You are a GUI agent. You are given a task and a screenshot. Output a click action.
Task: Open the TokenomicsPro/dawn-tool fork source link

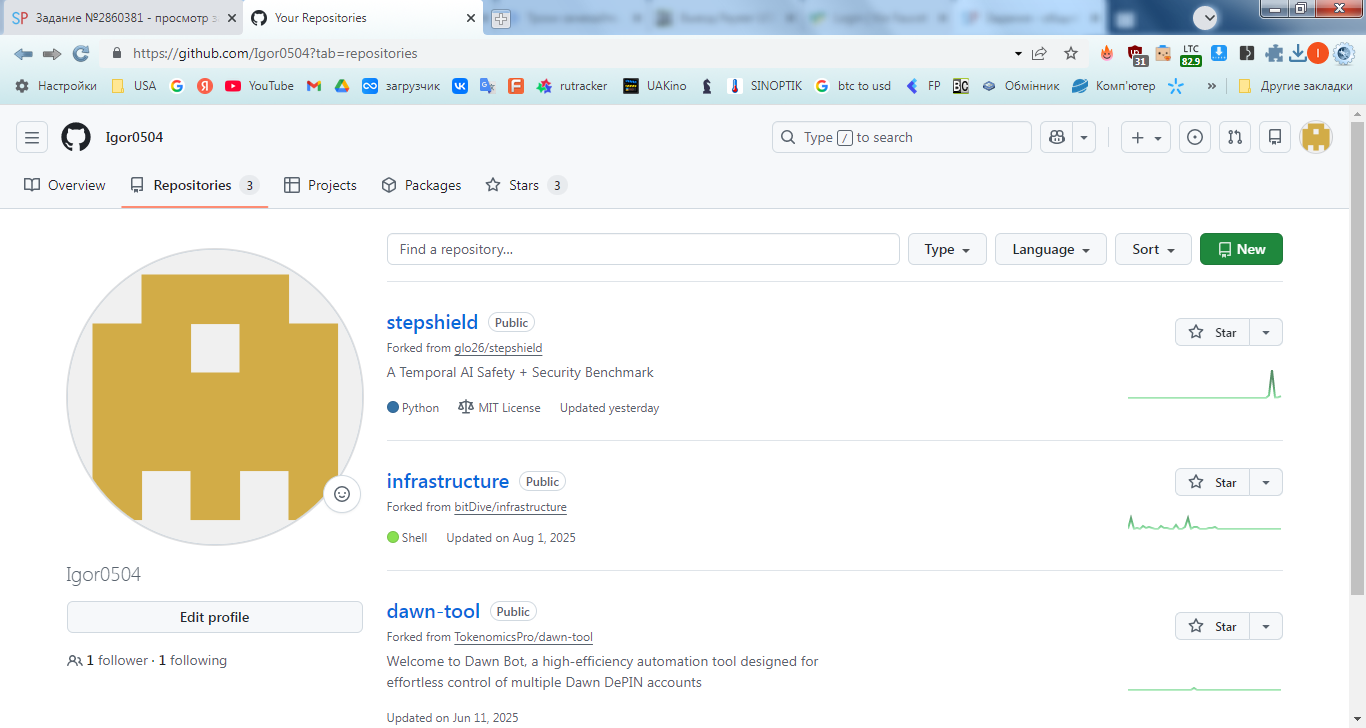coord(523,637)
